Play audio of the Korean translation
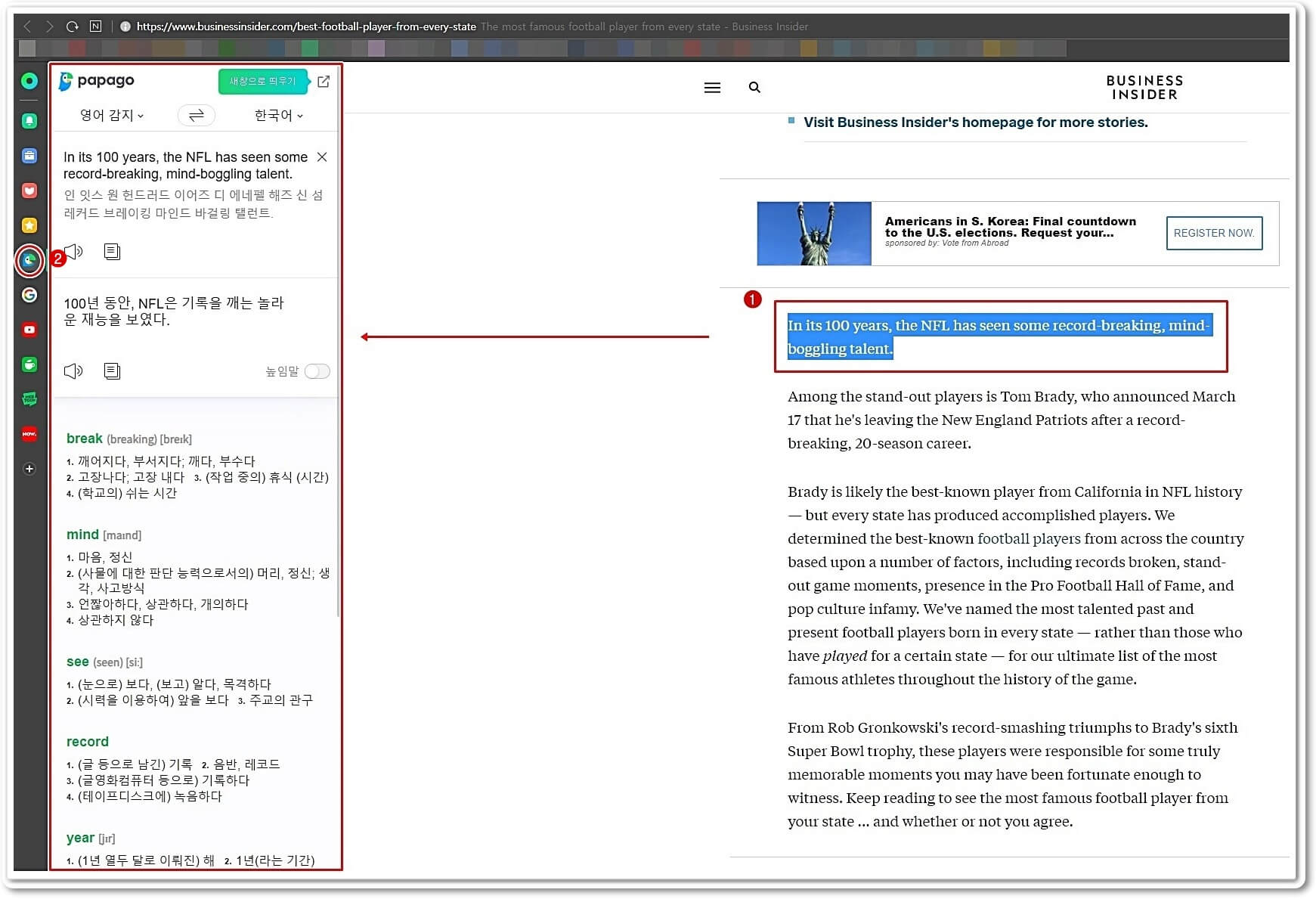Screen dimensions: 1316x899 click(x=73, y=370)
